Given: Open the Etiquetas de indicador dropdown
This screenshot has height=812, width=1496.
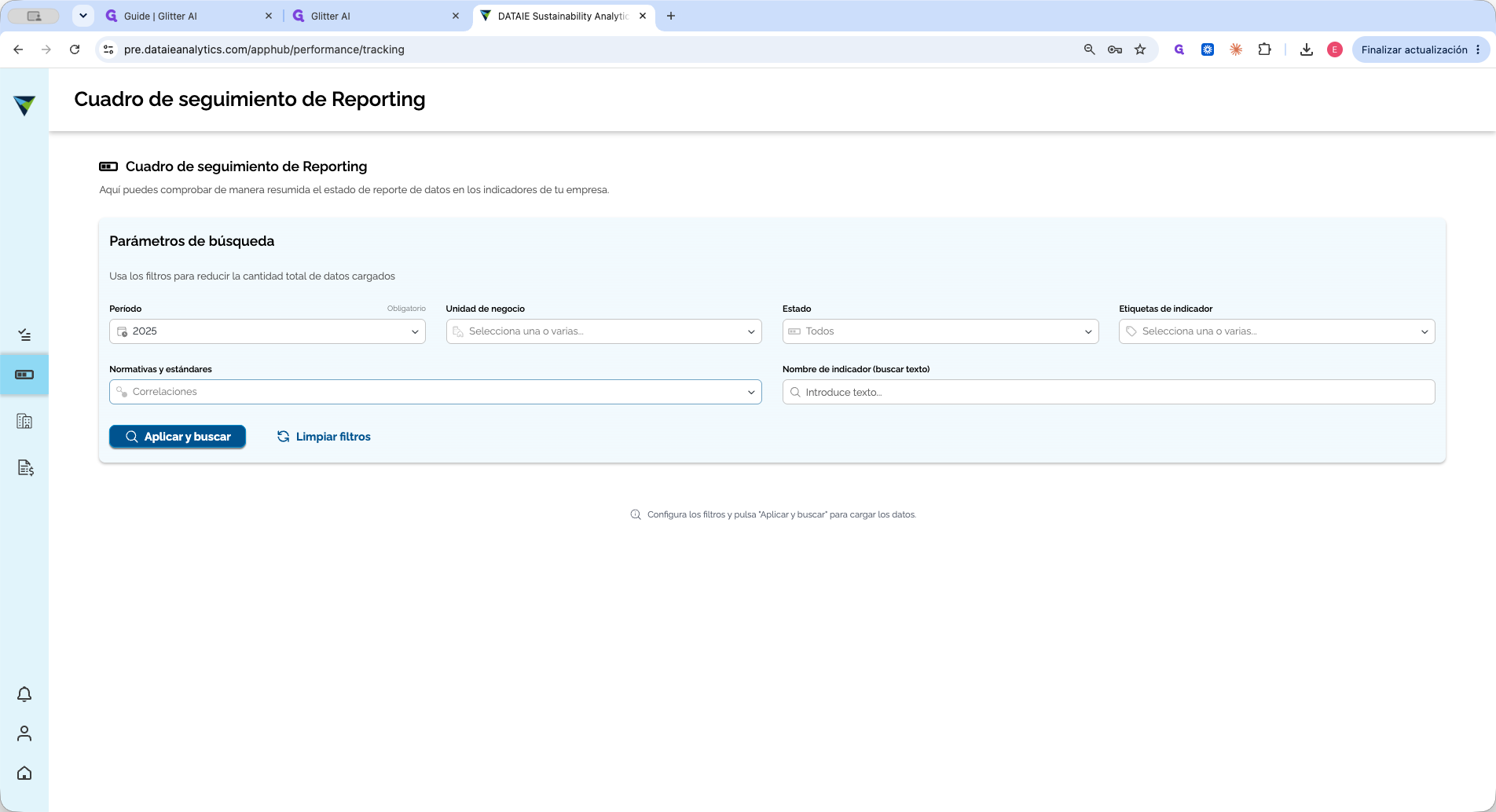Looking at the screenshot, I should [x=1277, y=331].
